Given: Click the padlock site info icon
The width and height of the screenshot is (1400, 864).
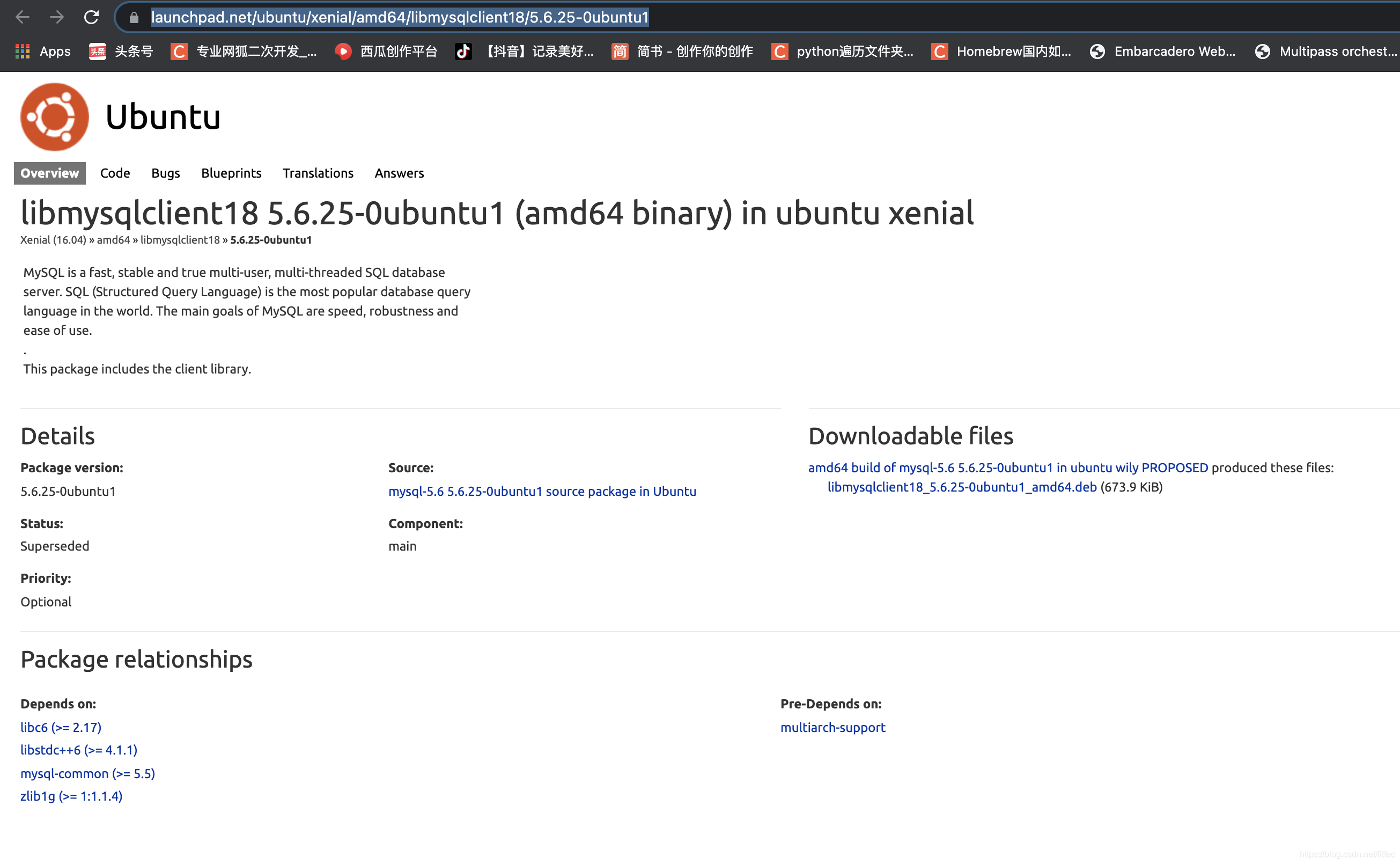Looking at the screenshot, I should pos(134,18).
